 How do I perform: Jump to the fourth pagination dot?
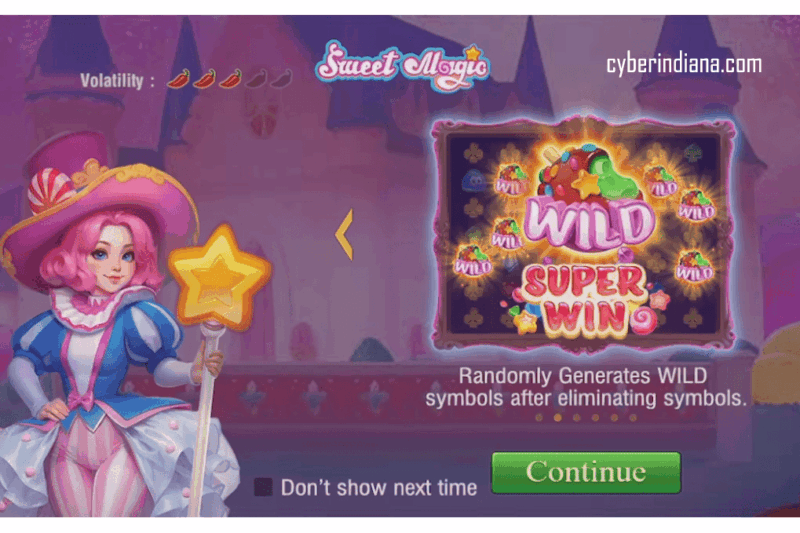[x=595, y=418]
